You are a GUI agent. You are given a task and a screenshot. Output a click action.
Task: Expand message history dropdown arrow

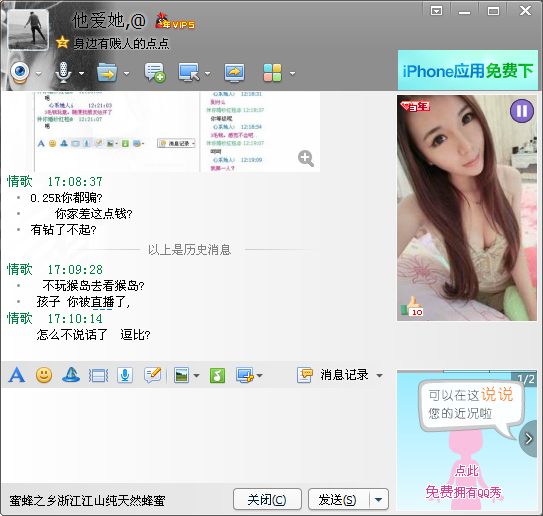coord(380,376)
